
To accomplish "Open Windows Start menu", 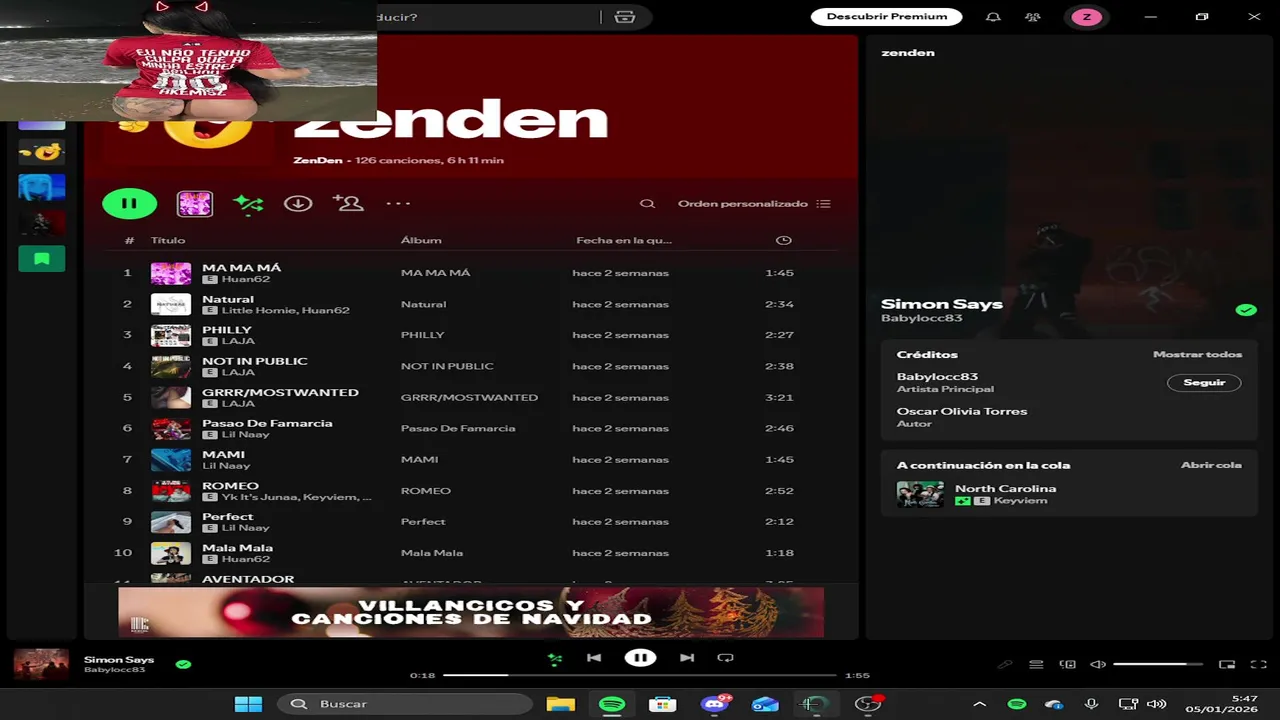I will (x=248, y=704).
